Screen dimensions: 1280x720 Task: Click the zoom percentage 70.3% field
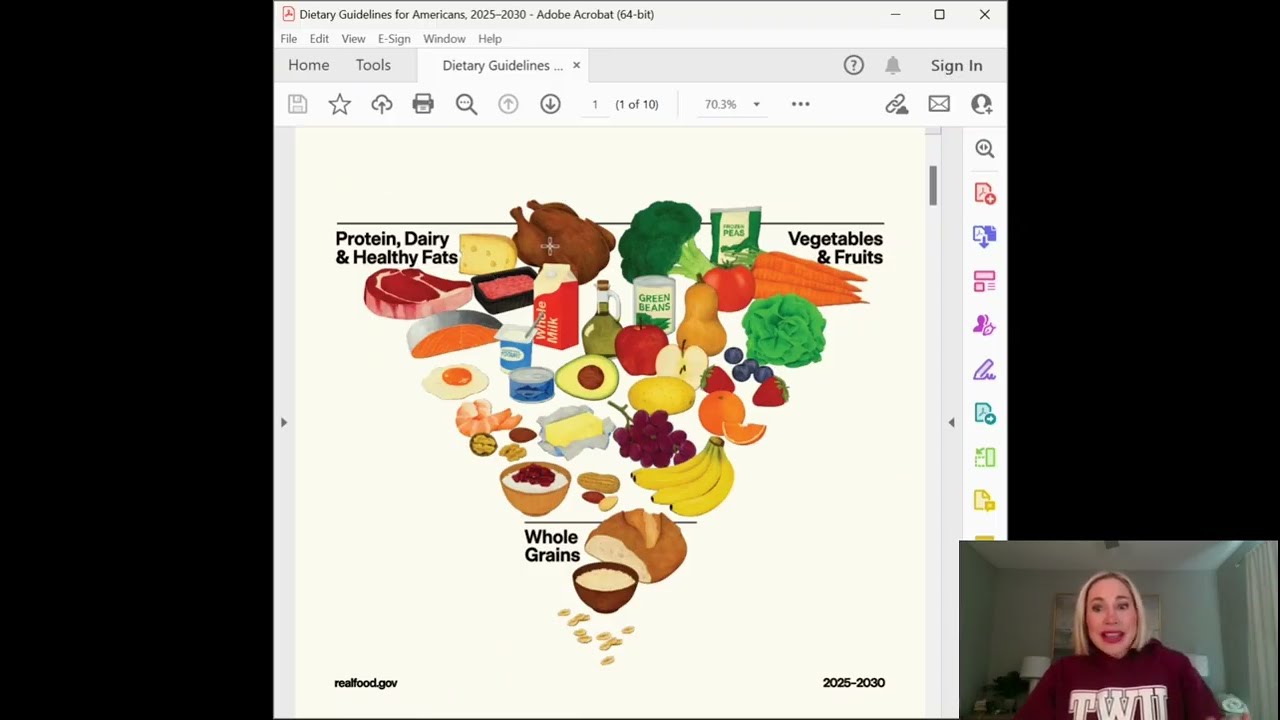point(720,104)
